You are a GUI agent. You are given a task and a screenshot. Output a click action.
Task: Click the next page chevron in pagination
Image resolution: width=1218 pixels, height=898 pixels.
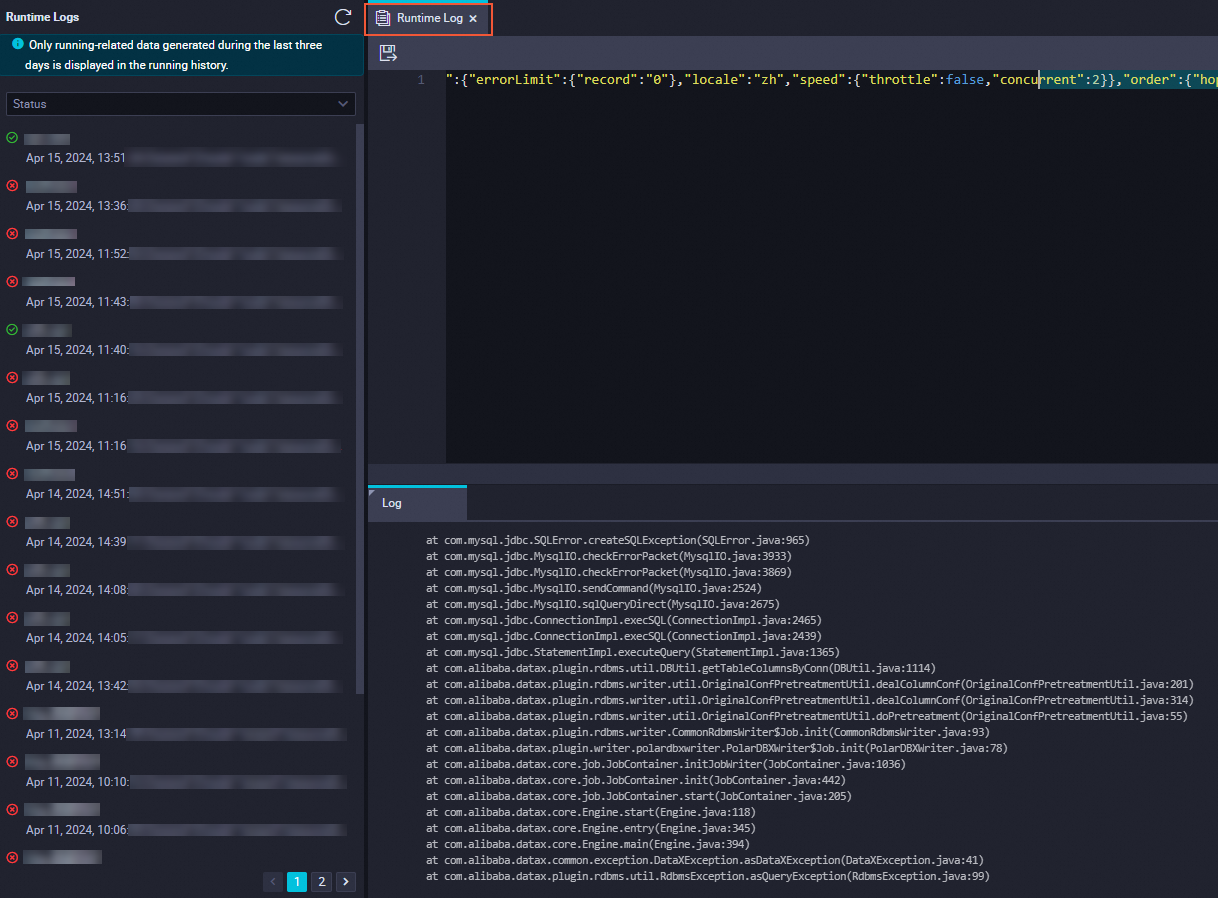345,881
